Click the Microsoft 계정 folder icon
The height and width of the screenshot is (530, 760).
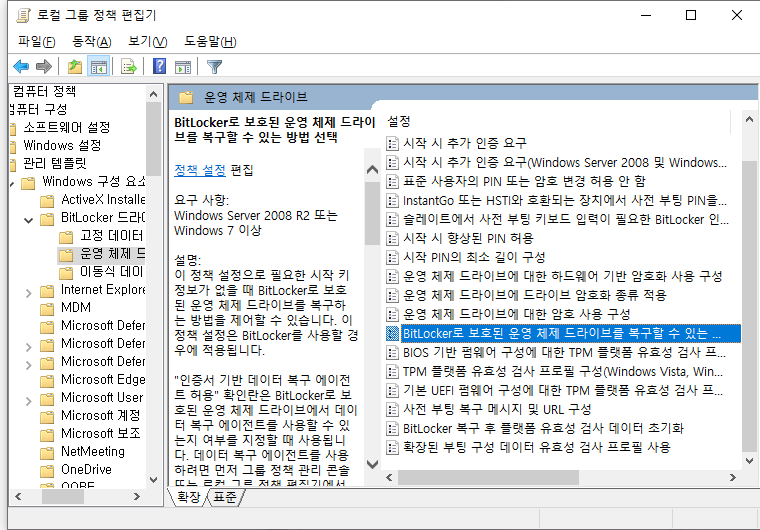pyautogui.click(x=47, y=417)
